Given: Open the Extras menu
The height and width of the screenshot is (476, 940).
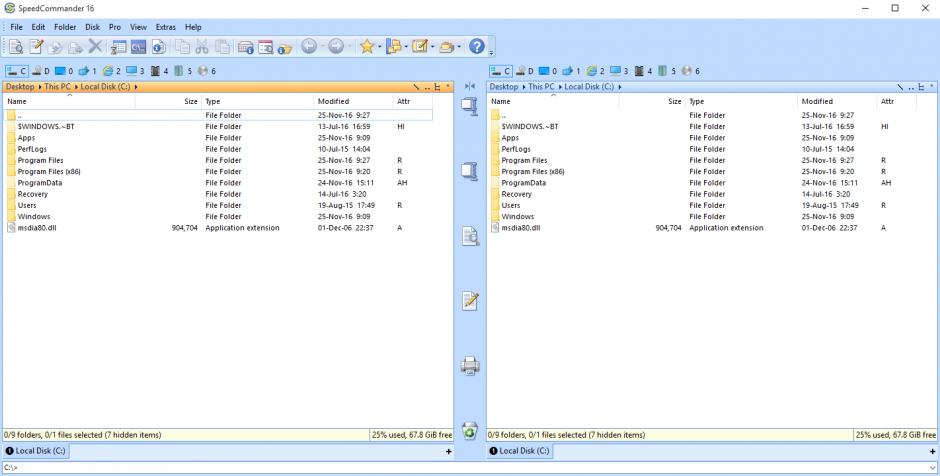Looking at the screenshot, I should [165, 27].
